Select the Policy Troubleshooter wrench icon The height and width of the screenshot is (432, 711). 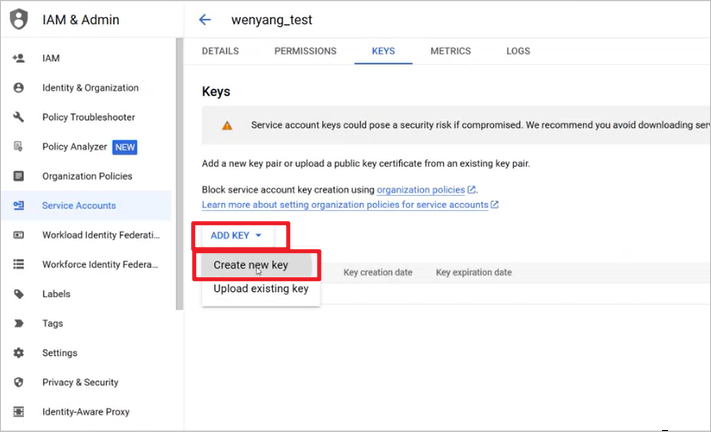19,117
